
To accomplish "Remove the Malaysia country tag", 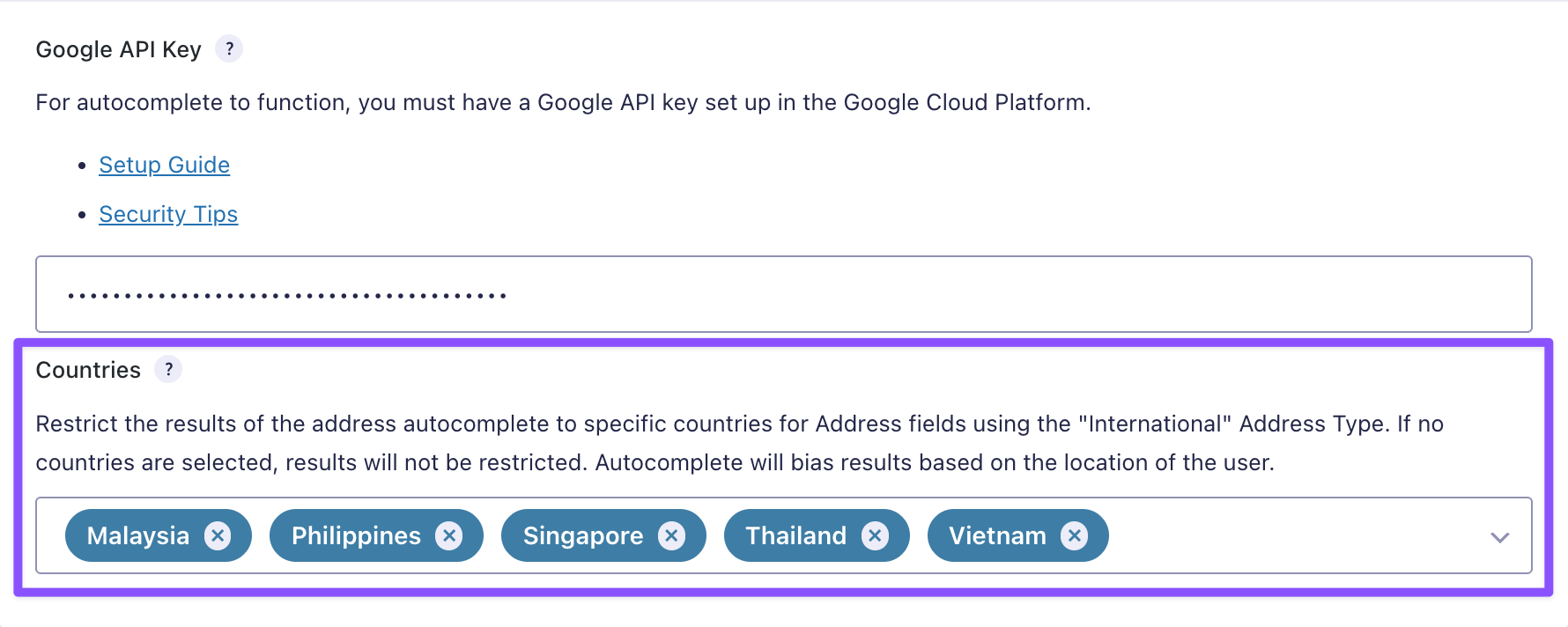I will 218,535.
